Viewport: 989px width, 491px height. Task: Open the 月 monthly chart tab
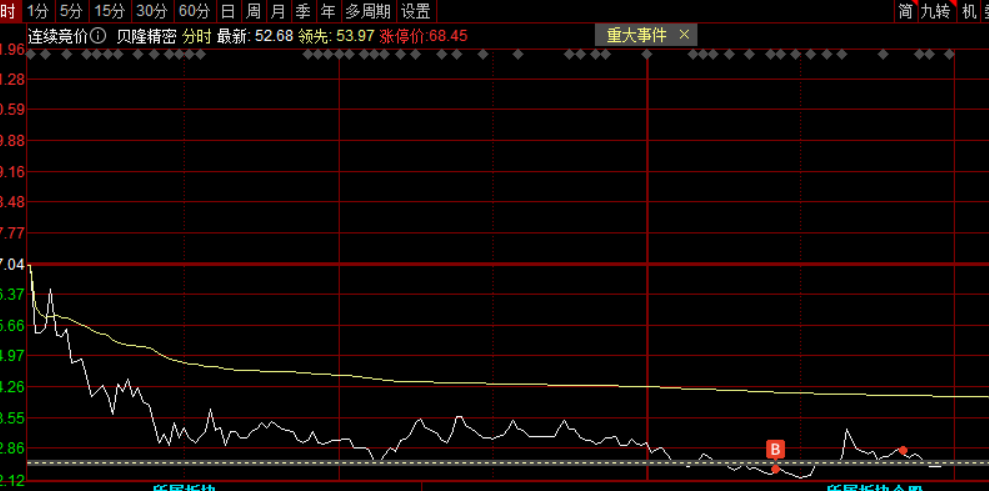point(278,11)
